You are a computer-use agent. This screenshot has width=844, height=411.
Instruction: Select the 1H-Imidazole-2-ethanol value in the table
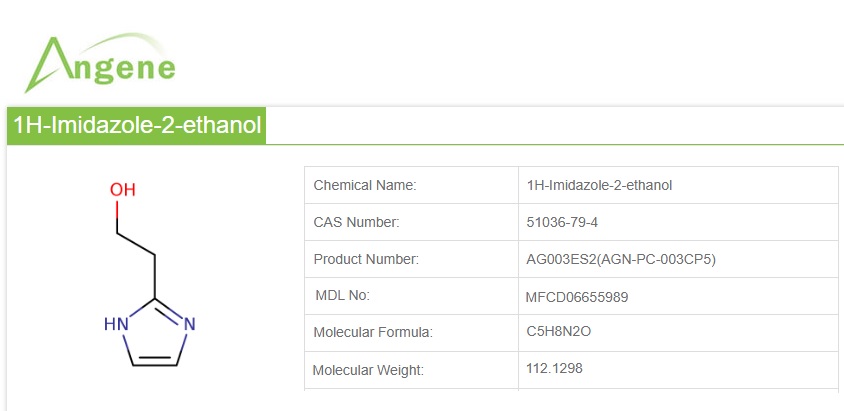point(599,185)
